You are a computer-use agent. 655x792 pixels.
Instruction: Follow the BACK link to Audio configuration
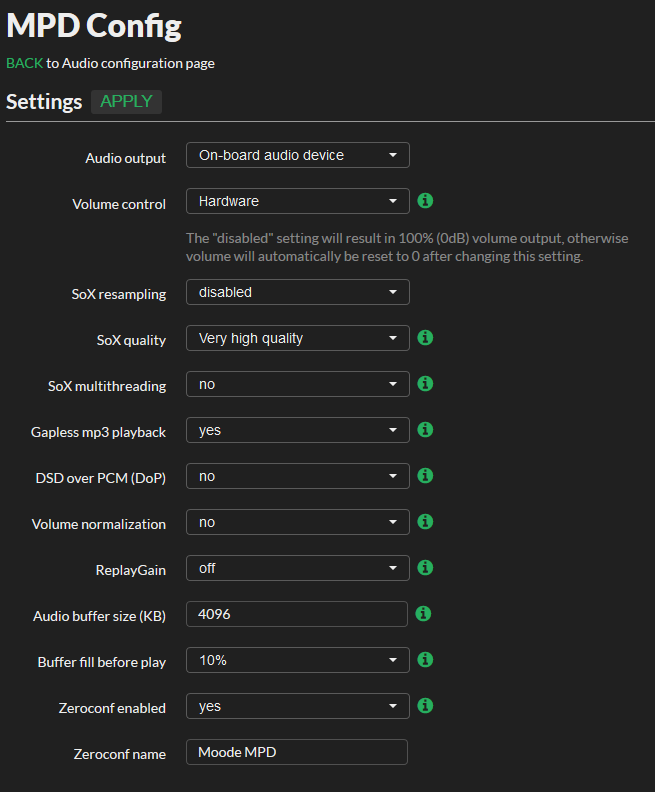(24, 63)
